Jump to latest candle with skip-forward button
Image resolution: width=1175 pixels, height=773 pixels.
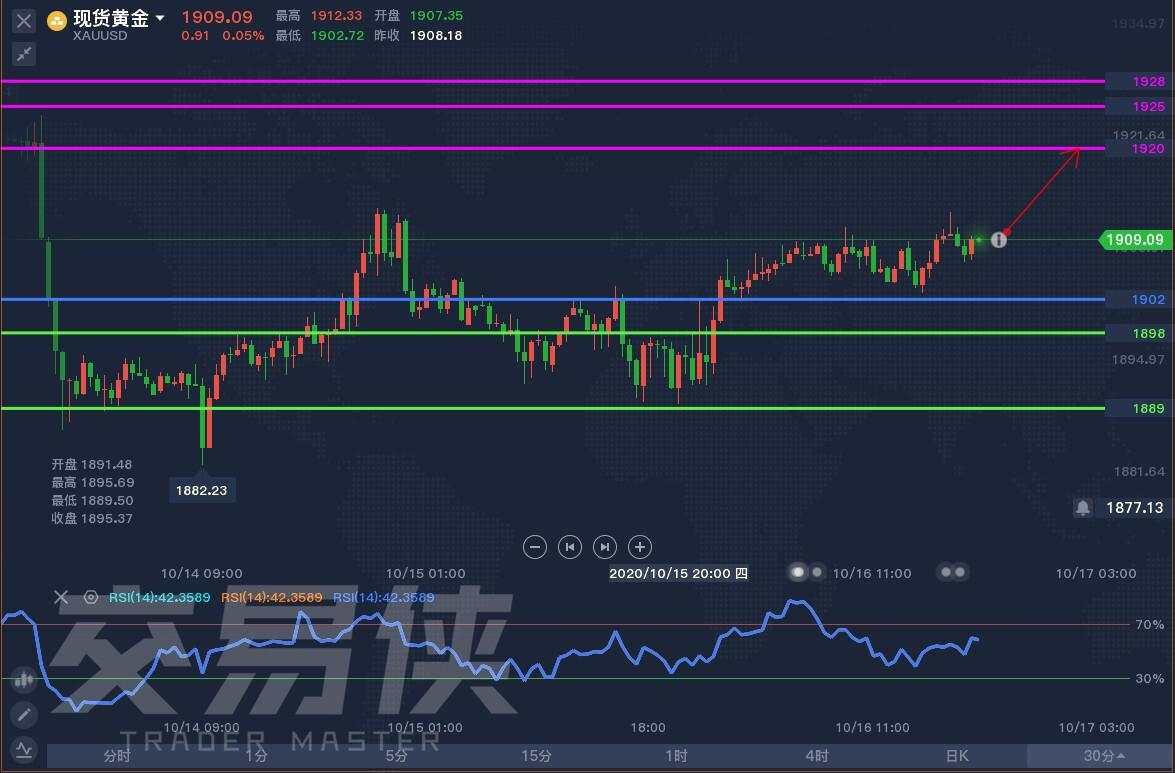(x=605, y=548)
